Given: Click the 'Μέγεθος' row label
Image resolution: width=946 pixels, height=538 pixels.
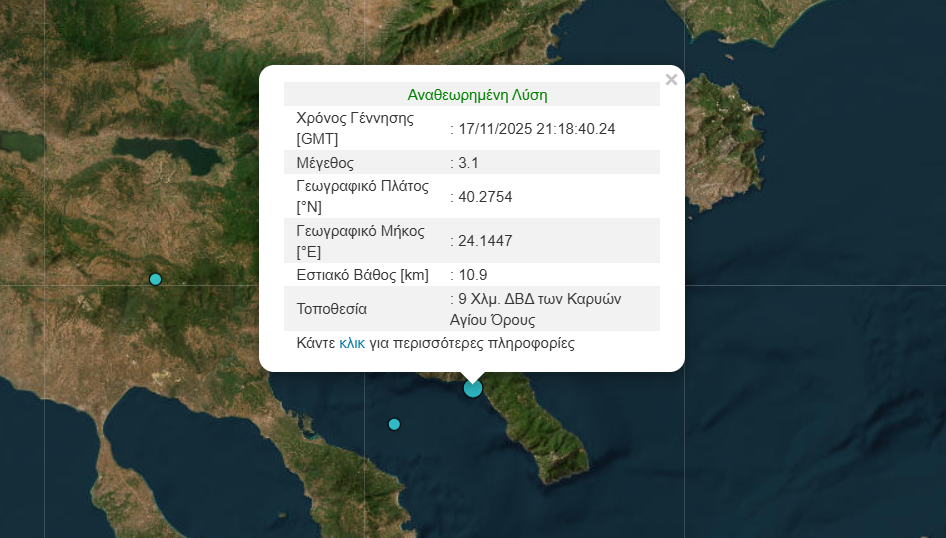Looking at the screenshot, I should (325, 162).
